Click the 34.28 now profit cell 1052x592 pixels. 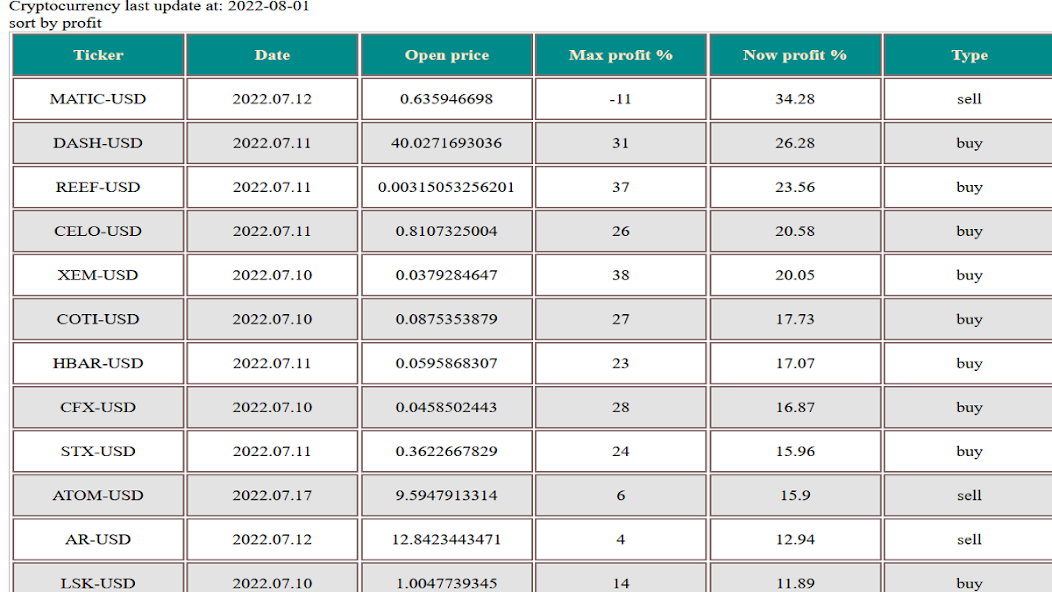[x=795, y=99]
